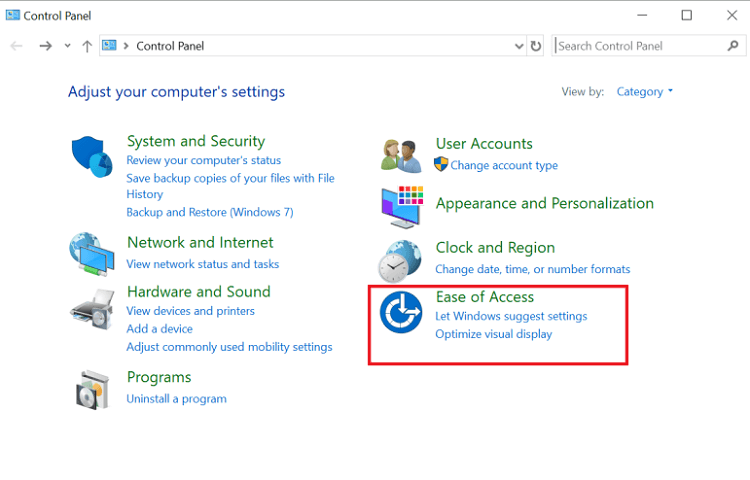Click the Hardware and Sound printer icon
Image resolution: width=750 pixels, height=480 pixels.
92,306
